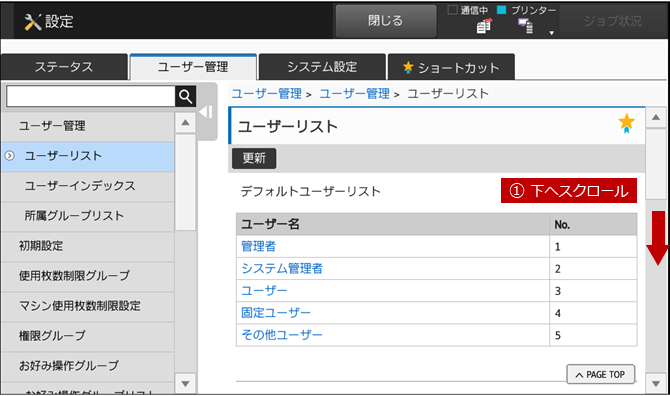Open the second ユーザー管理 breadcrumb link

tap(354, 94)
